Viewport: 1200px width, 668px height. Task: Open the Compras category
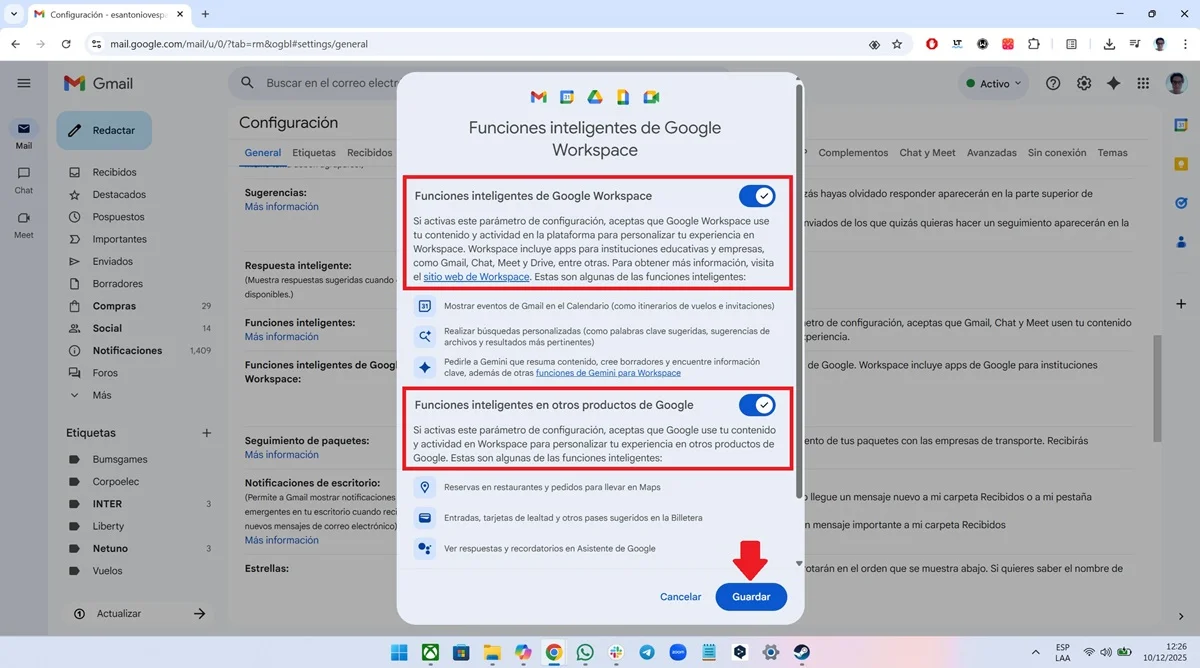coord(114,306)
